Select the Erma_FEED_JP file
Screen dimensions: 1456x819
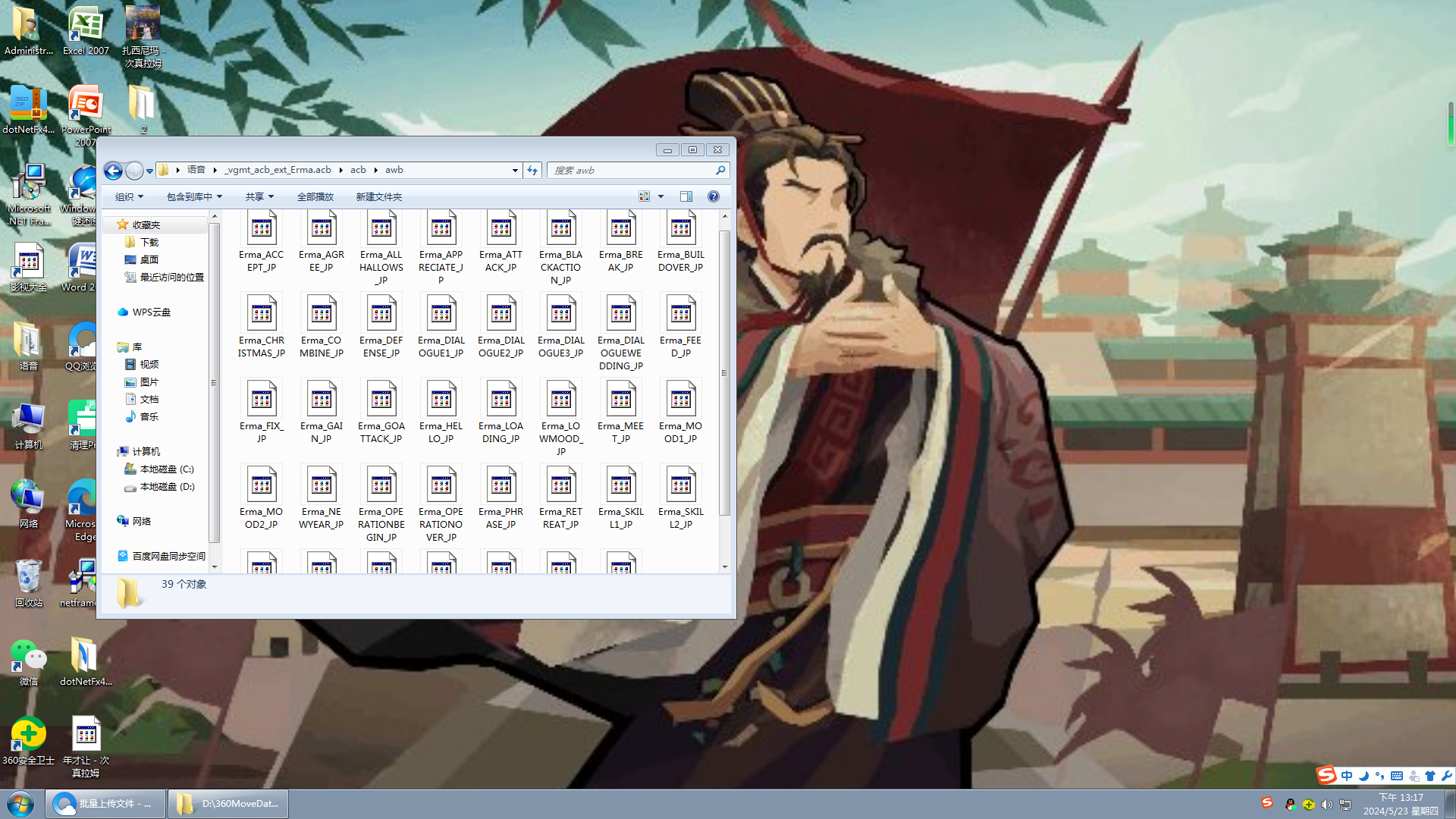(681, 326)
